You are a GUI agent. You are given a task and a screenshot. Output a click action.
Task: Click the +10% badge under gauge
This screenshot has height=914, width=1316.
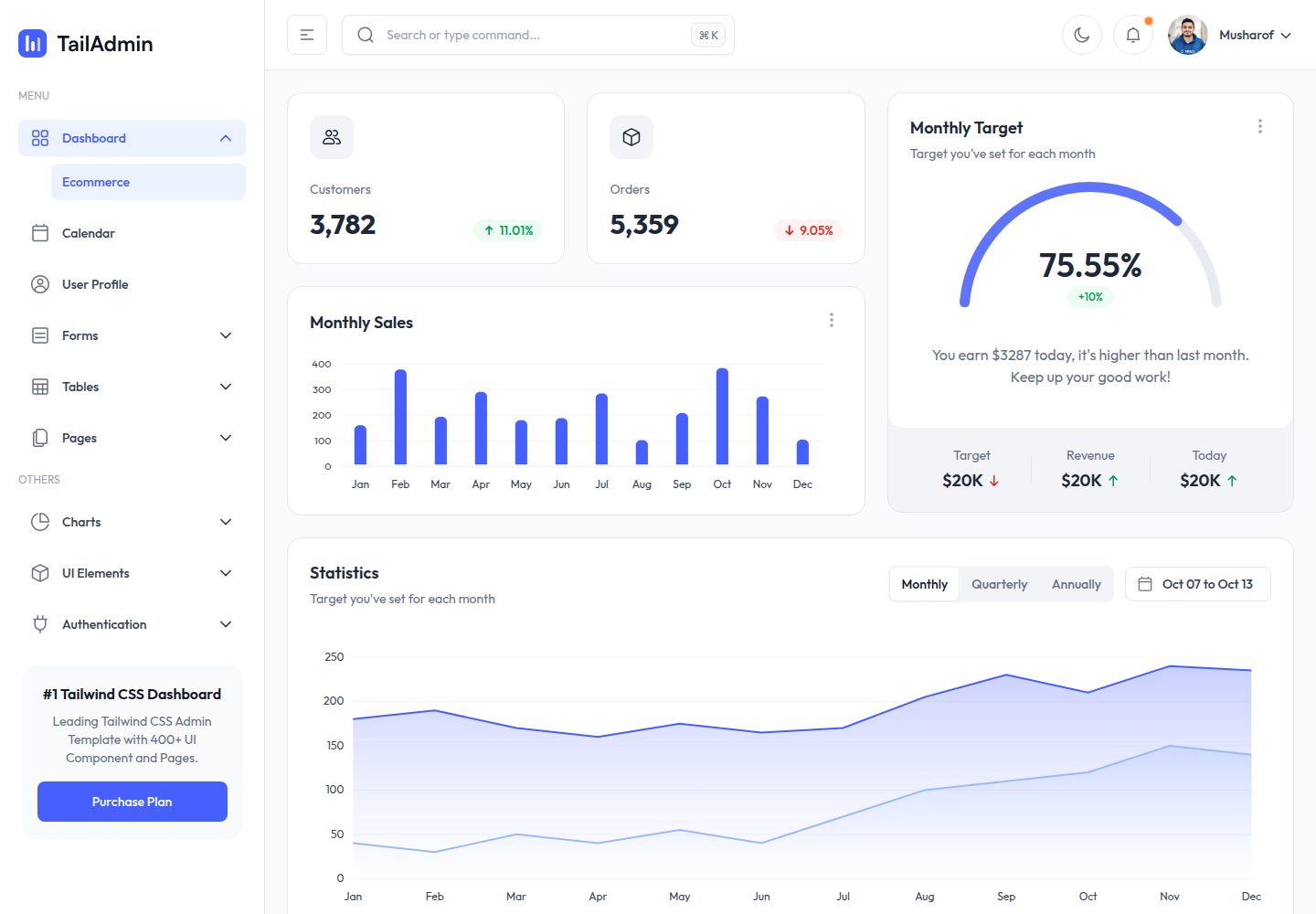pos(1090,297)
